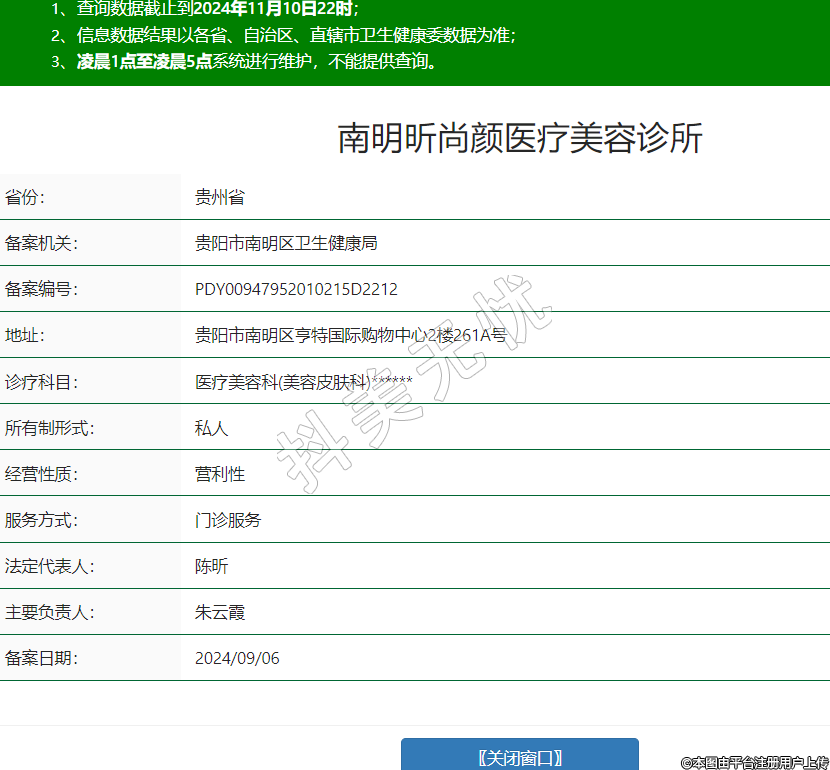Click the record number PDY00947952010215D2212
830x770 pixels.
[296, 289]
